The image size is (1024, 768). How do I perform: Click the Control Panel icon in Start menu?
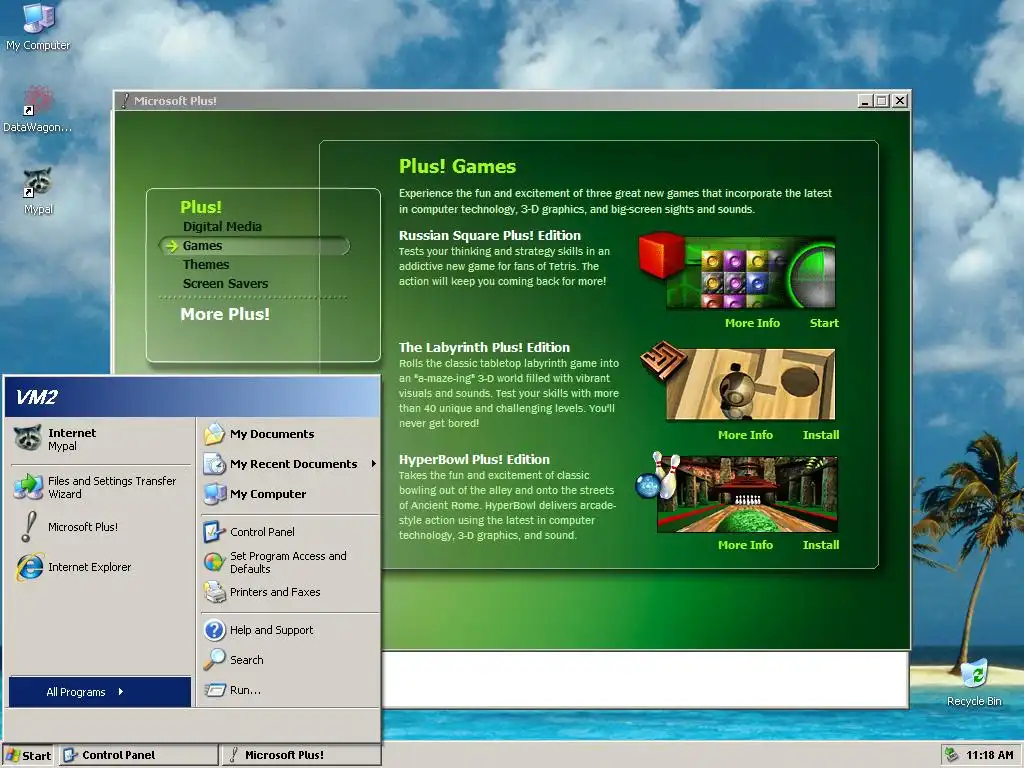point(214,532)
